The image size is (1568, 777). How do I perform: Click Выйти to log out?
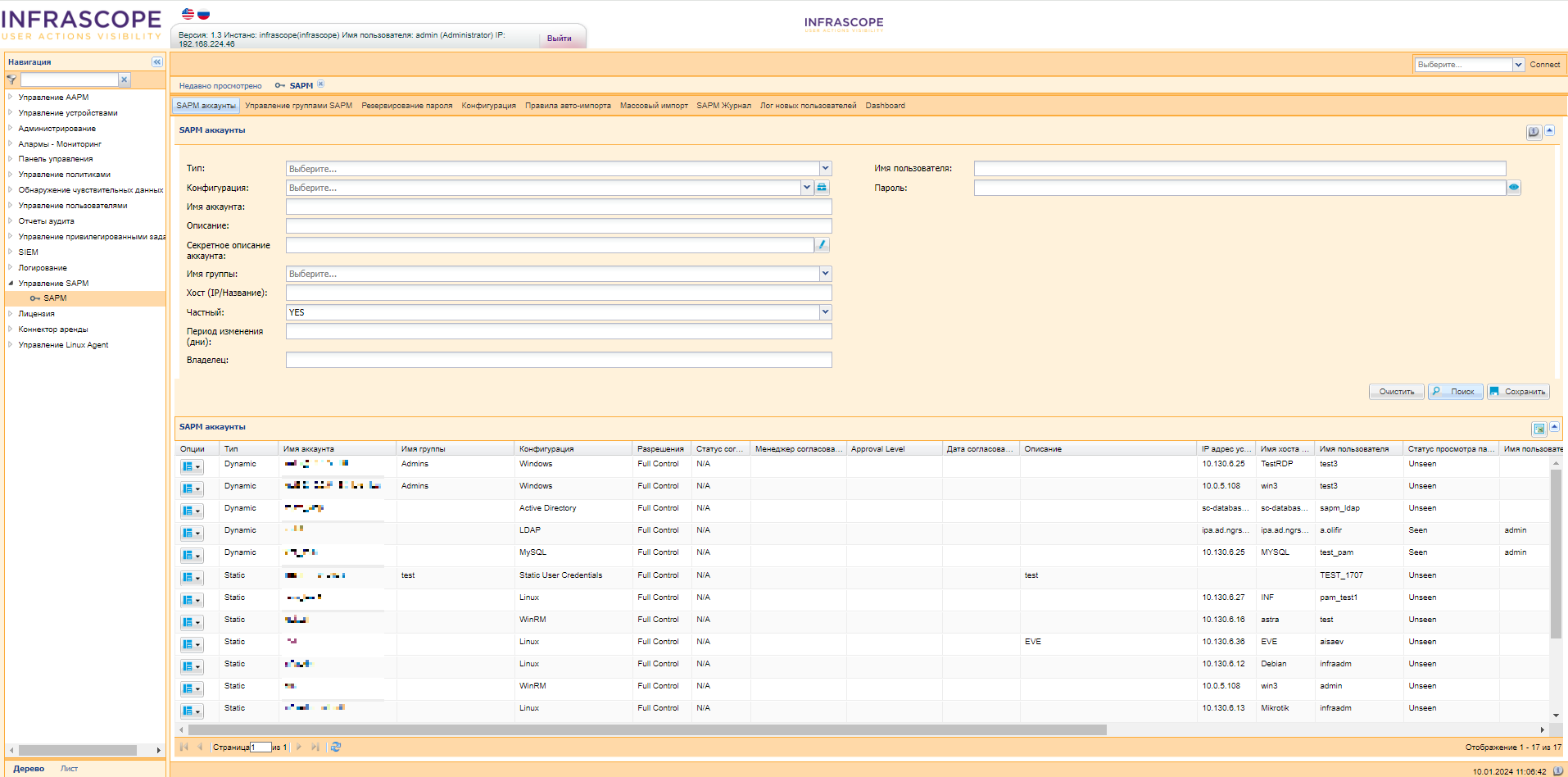click(560, 39)
